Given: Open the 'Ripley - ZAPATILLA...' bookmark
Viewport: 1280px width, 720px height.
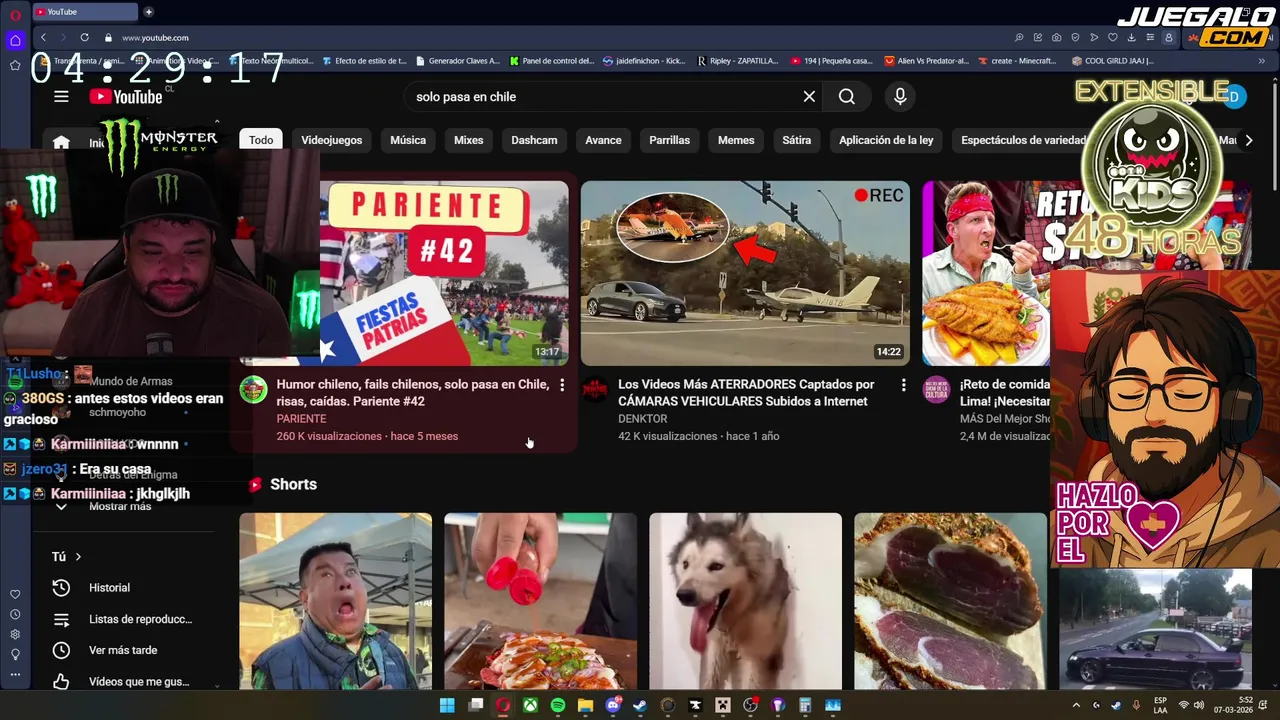Looking at the screenshot, I should click(738, 61).
